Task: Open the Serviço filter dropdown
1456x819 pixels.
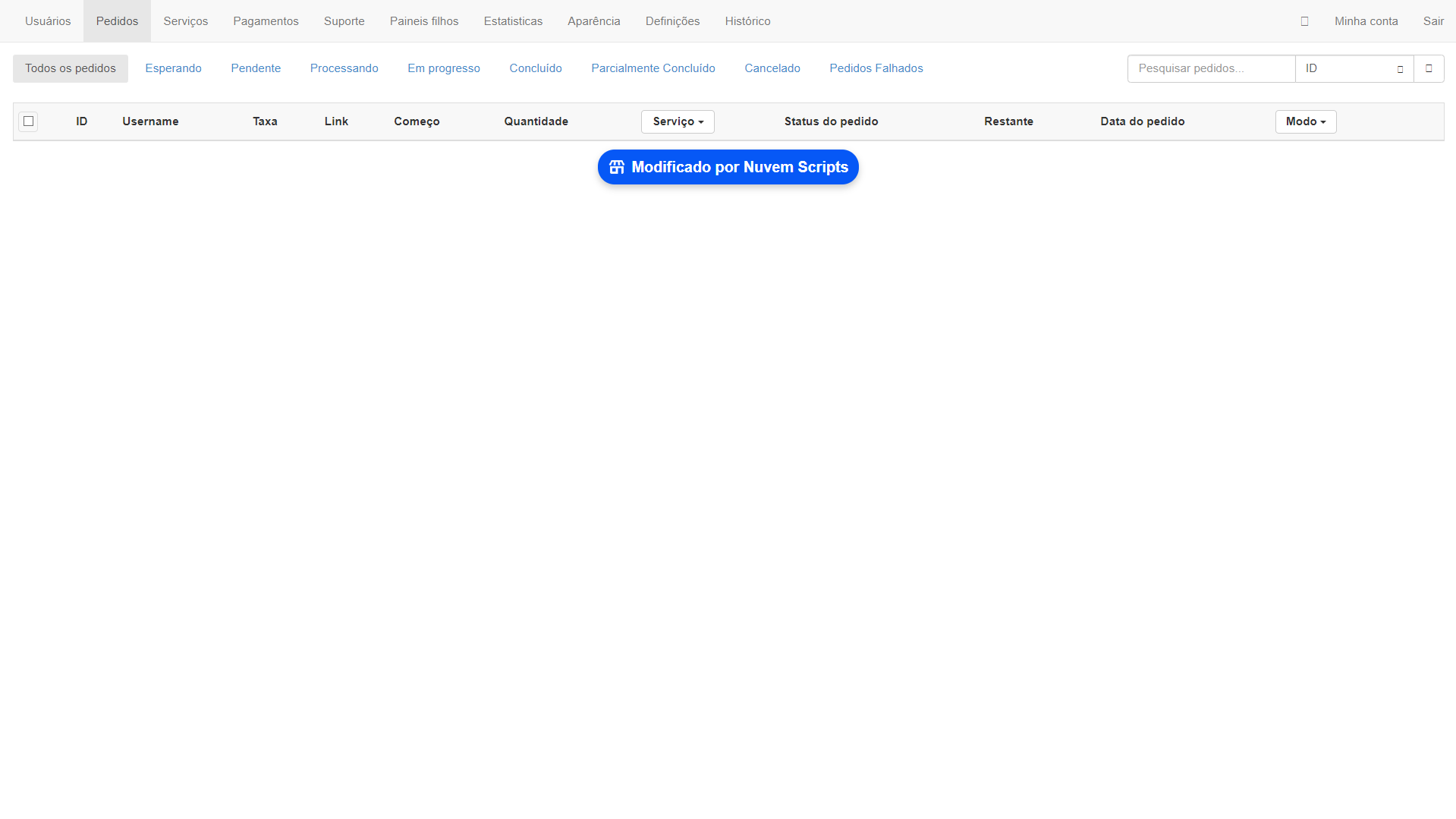Action: (677, 121)
